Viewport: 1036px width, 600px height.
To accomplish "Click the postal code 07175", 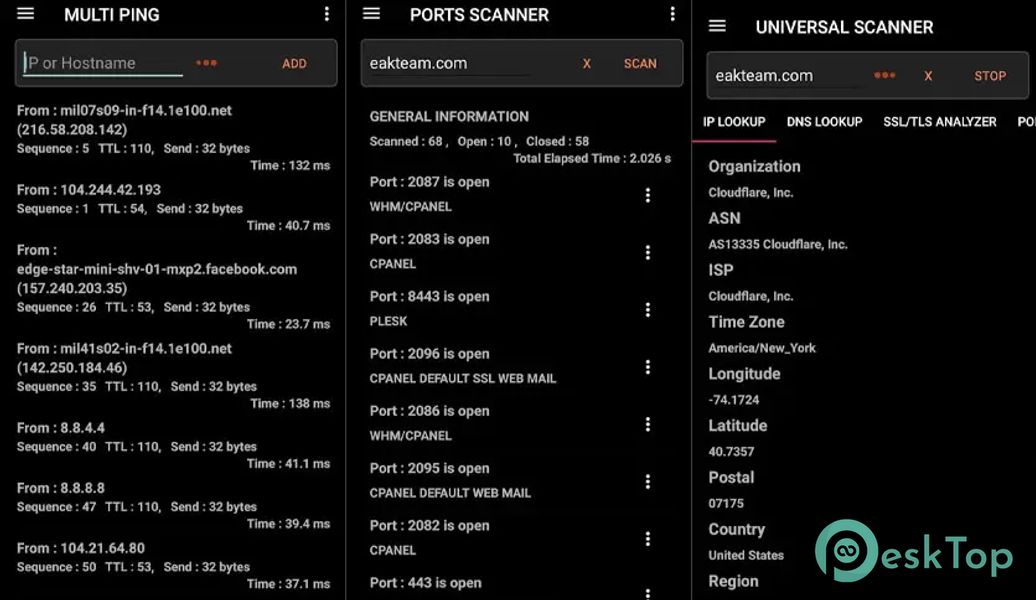I will [725, 504].
